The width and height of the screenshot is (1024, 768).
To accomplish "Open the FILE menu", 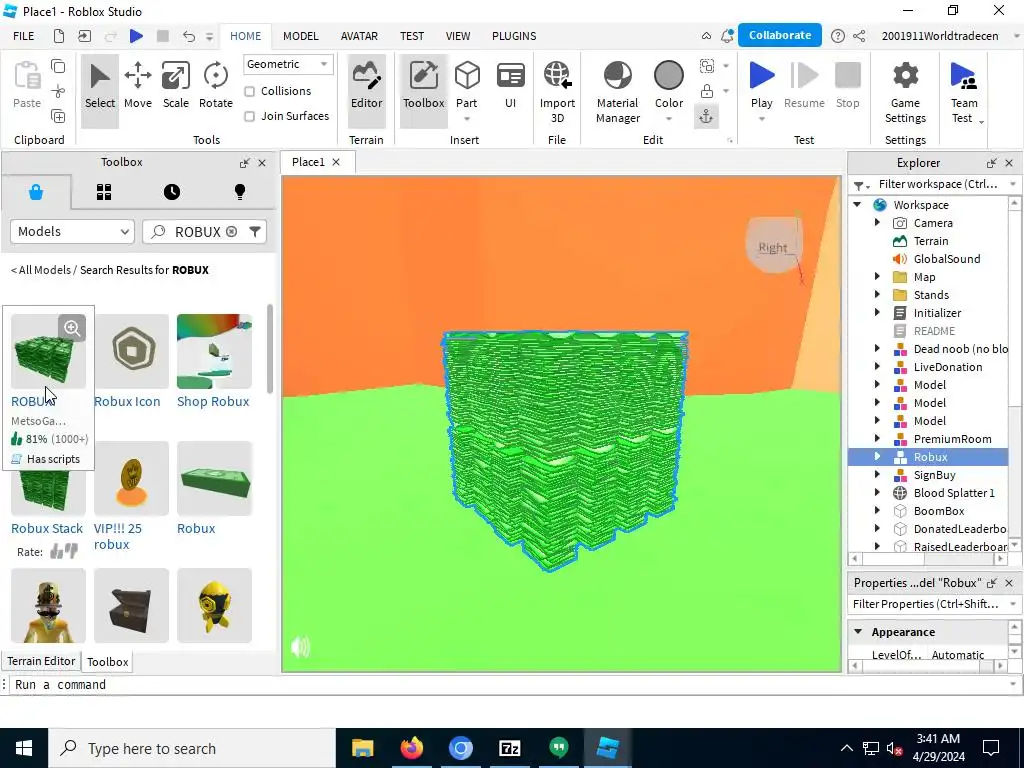I will click(x=24, y=36).
